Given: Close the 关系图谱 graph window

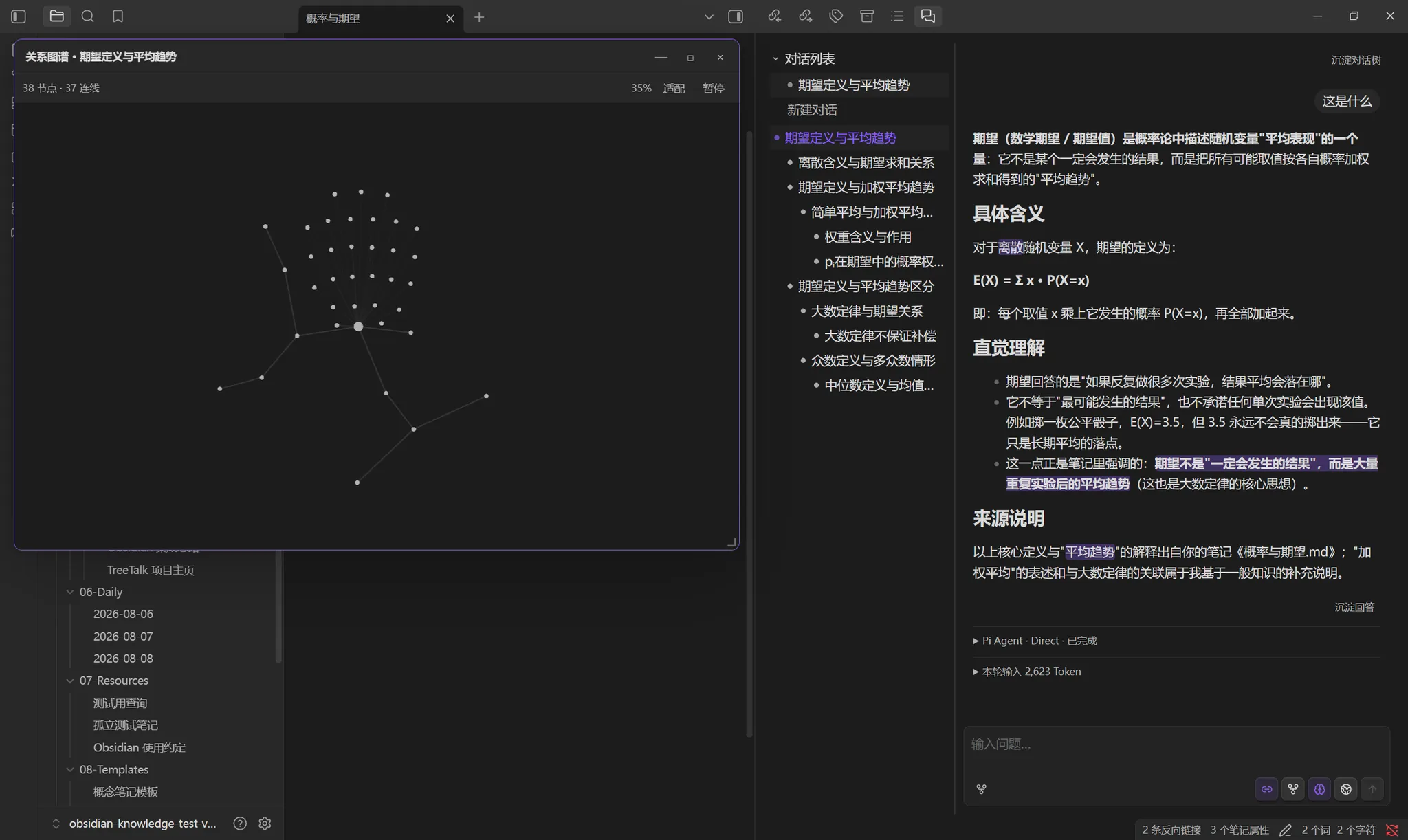Looking at the screenshot, I should point(720,58).
